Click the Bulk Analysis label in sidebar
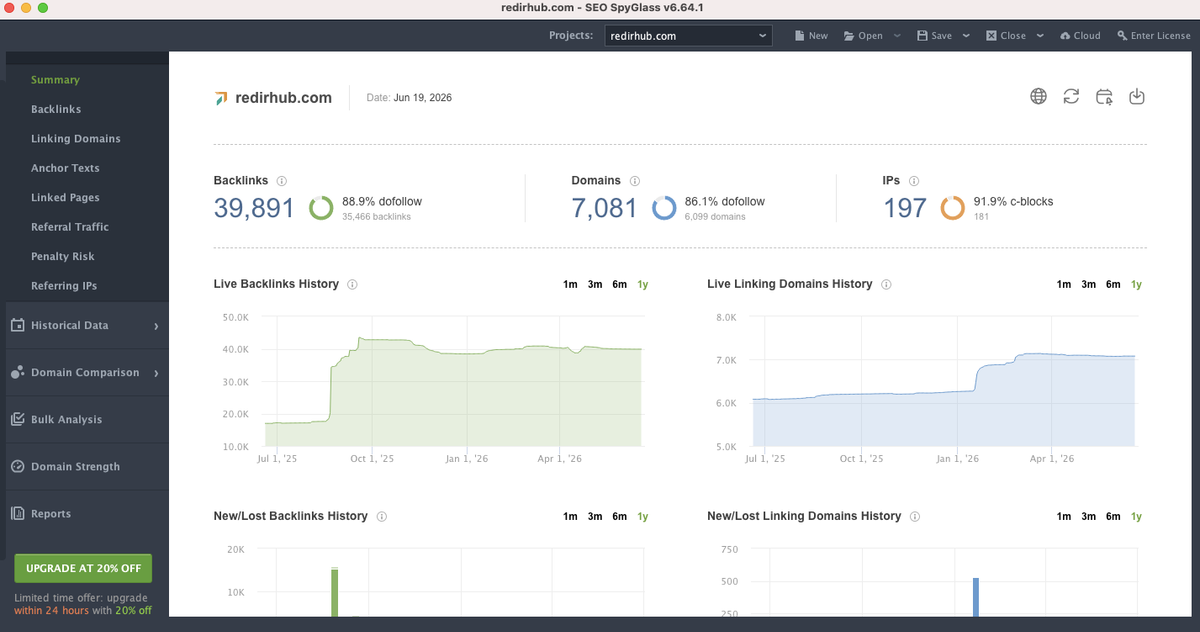 pos(66,420)
